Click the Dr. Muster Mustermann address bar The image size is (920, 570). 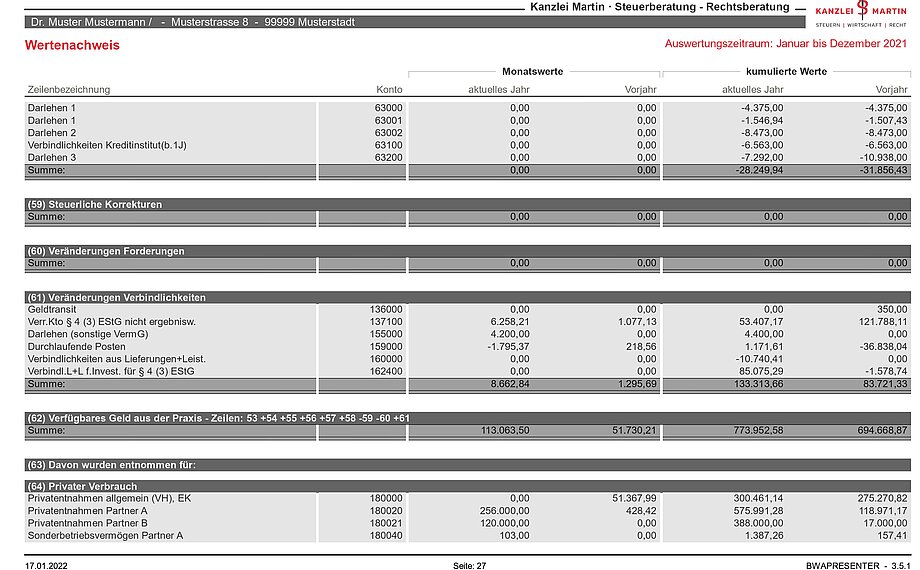[192, 22]
